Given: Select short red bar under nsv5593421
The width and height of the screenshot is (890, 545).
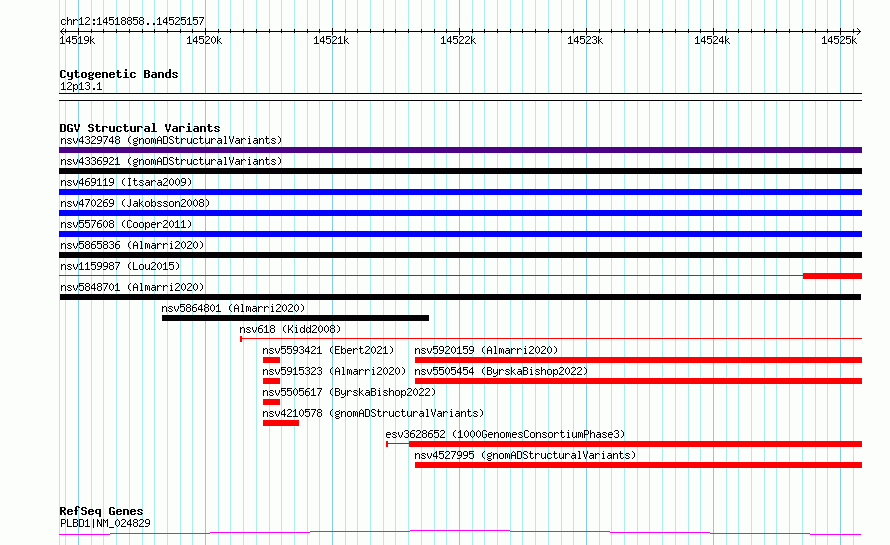Looking at the screenshot, I should (x=271, y=360).
